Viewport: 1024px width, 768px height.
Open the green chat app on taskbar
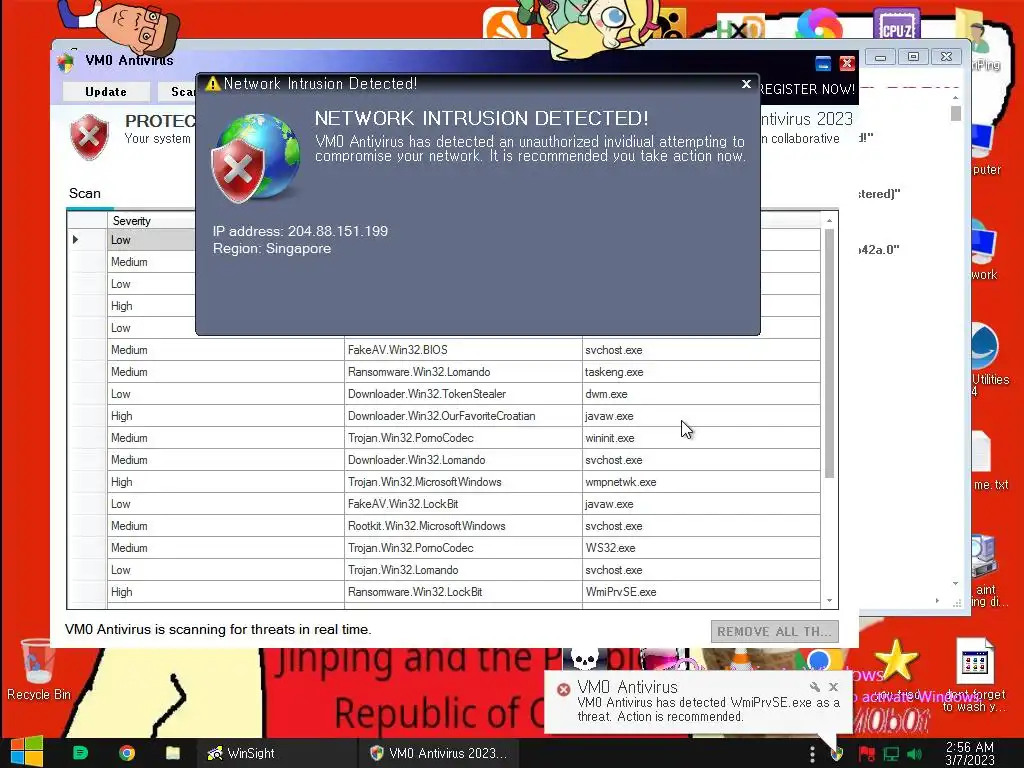(x=80, y=753)
